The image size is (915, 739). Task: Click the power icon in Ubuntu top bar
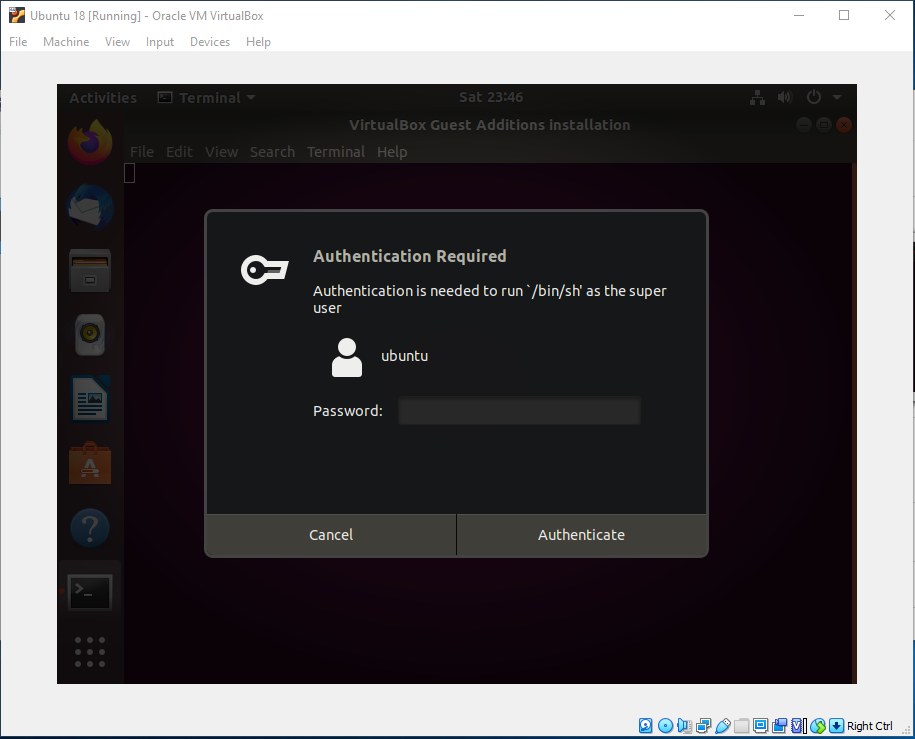[x=813, y=97]
